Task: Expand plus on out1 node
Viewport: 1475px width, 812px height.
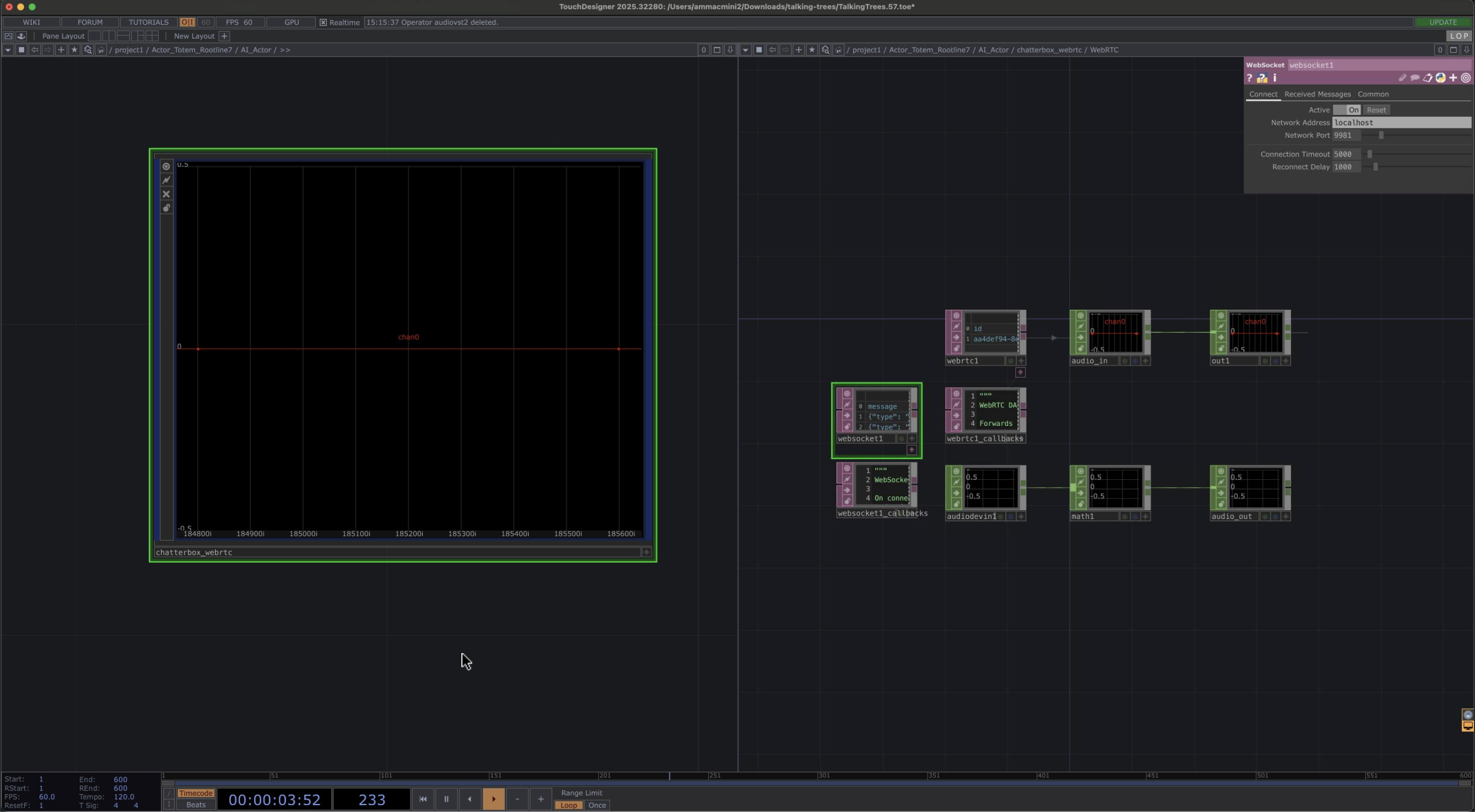Action: 1286,361
